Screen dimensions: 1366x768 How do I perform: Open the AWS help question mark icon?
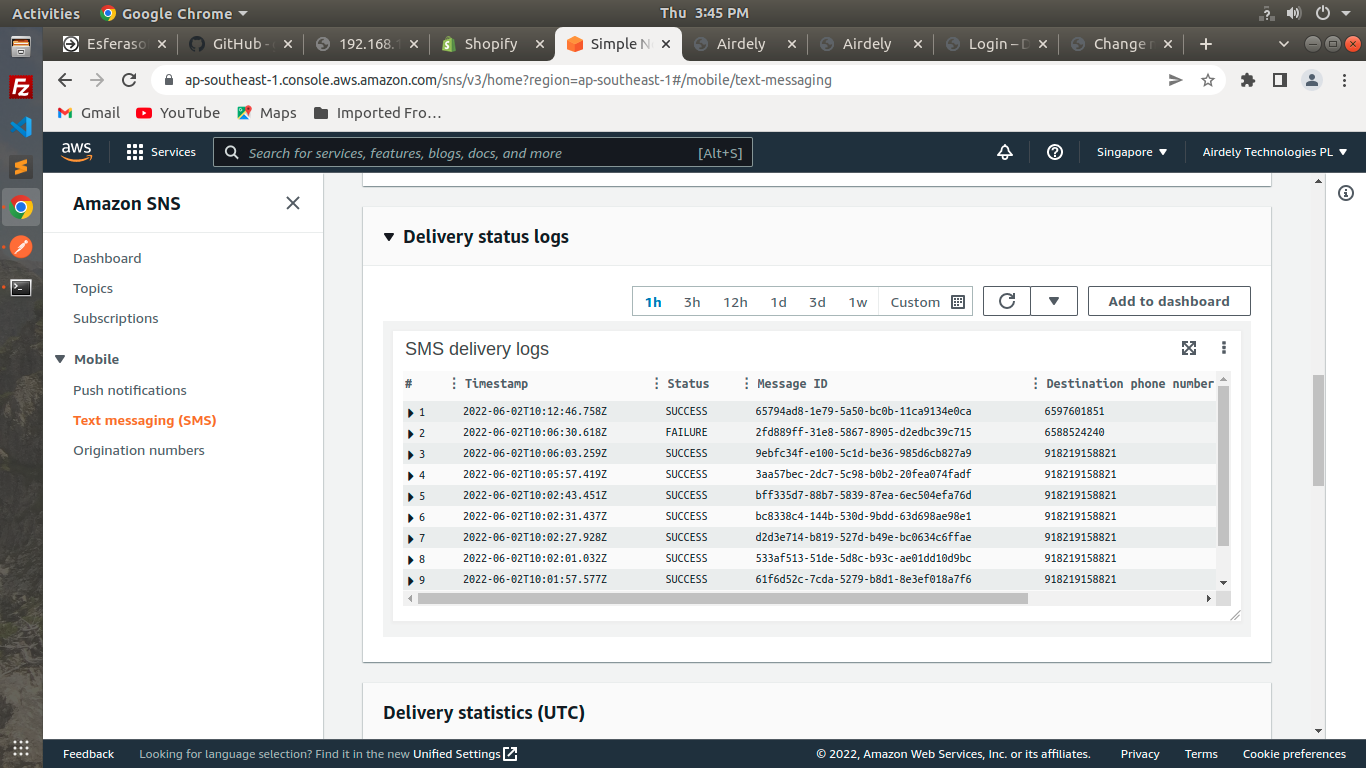click(1054, 152)
